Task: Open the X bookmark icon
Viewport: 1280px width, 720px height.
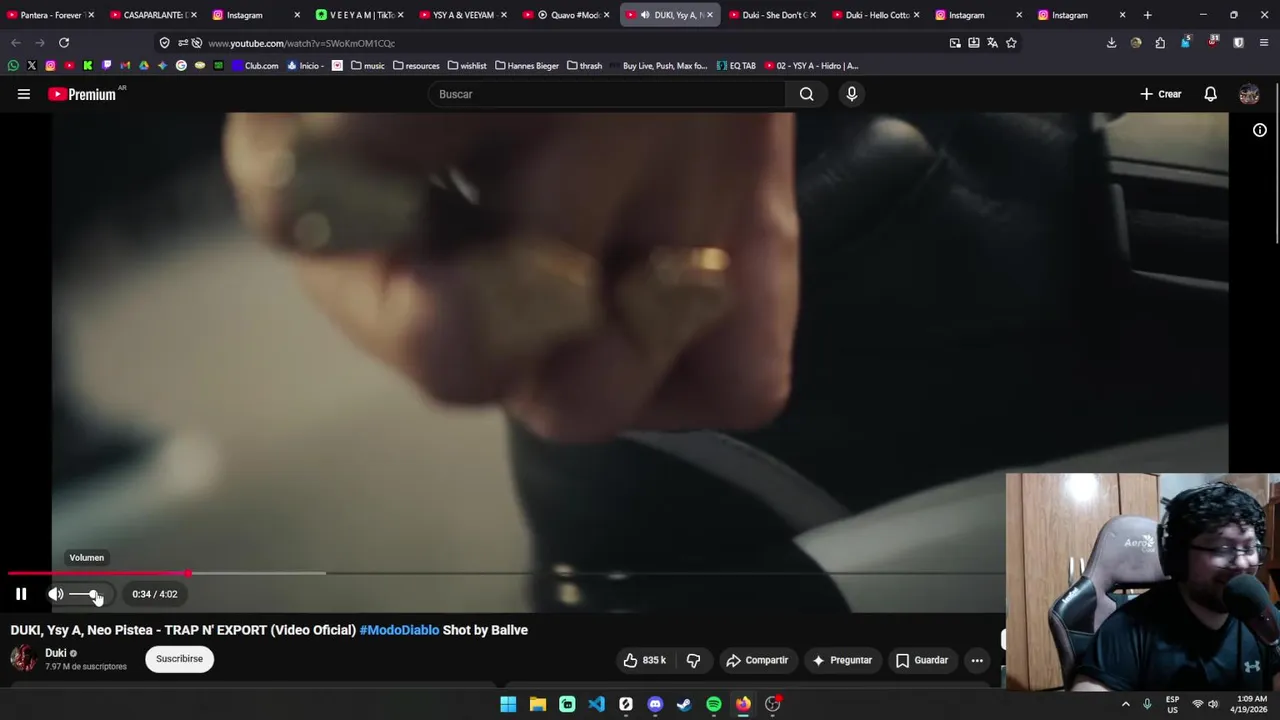Action: point(32,66)
